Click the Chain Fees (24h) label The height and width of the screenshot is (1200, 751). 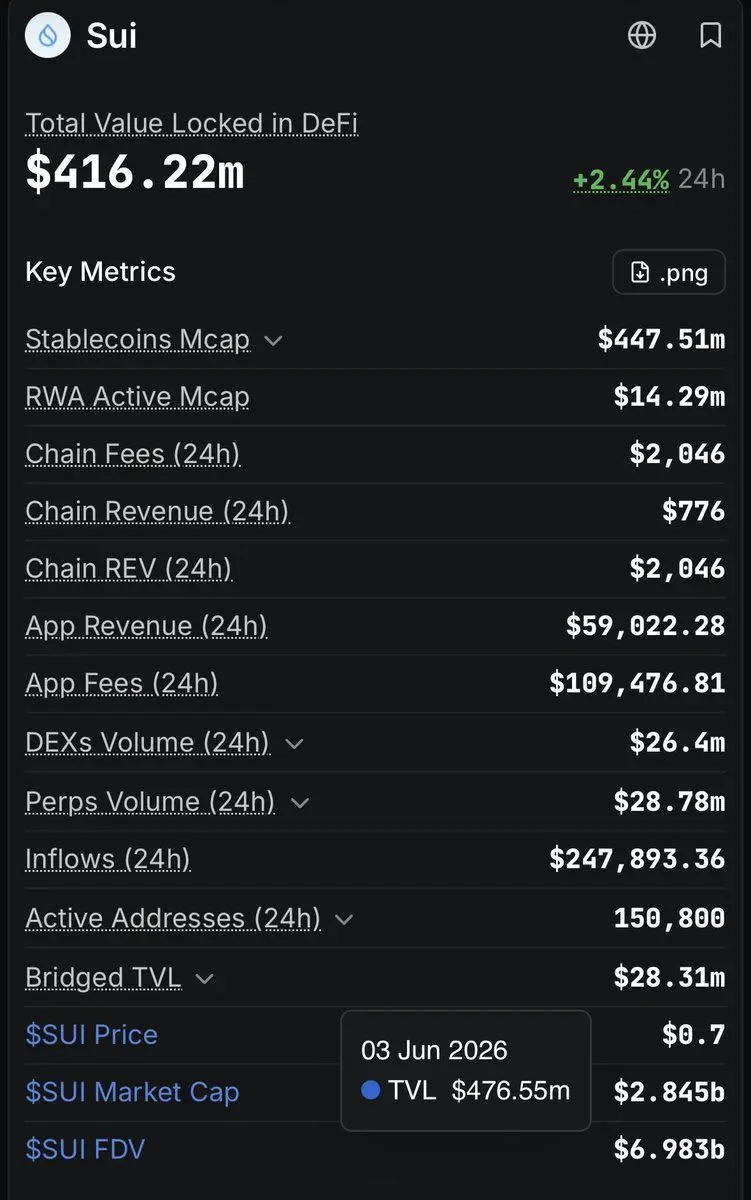pos(132,454)
